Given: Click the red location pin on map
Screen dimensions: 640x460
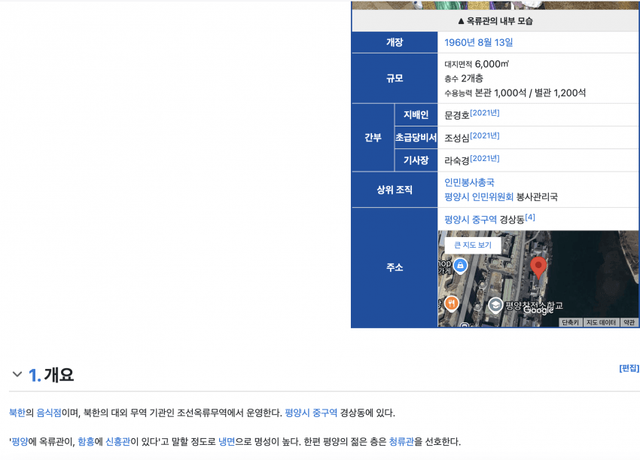Looking at the screenshot, I should pyautogui.click(x=538, y=266).
